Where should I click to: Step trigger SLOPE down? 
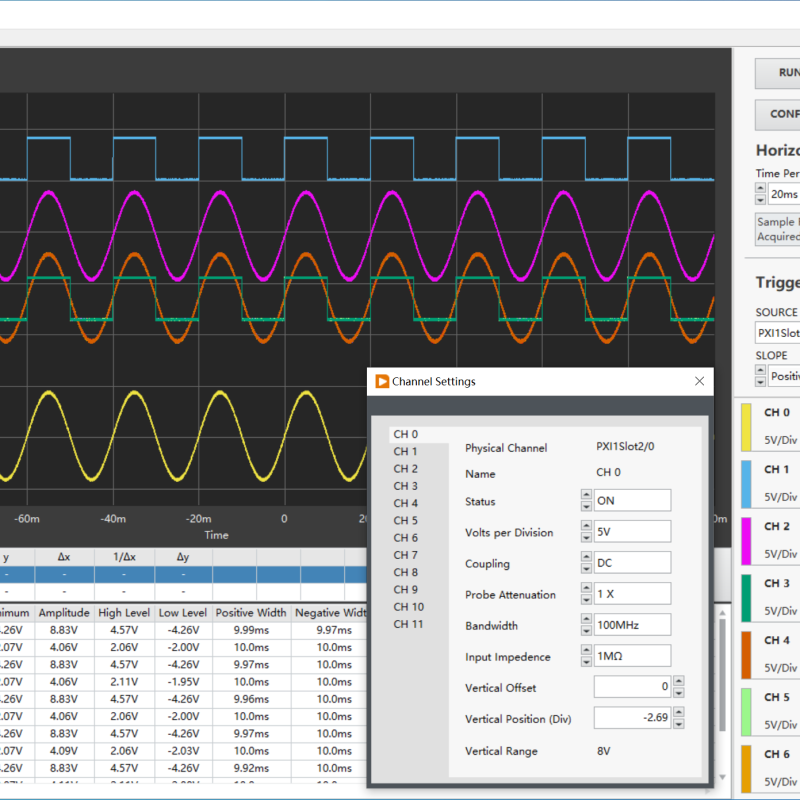click(x=760, y=382)
